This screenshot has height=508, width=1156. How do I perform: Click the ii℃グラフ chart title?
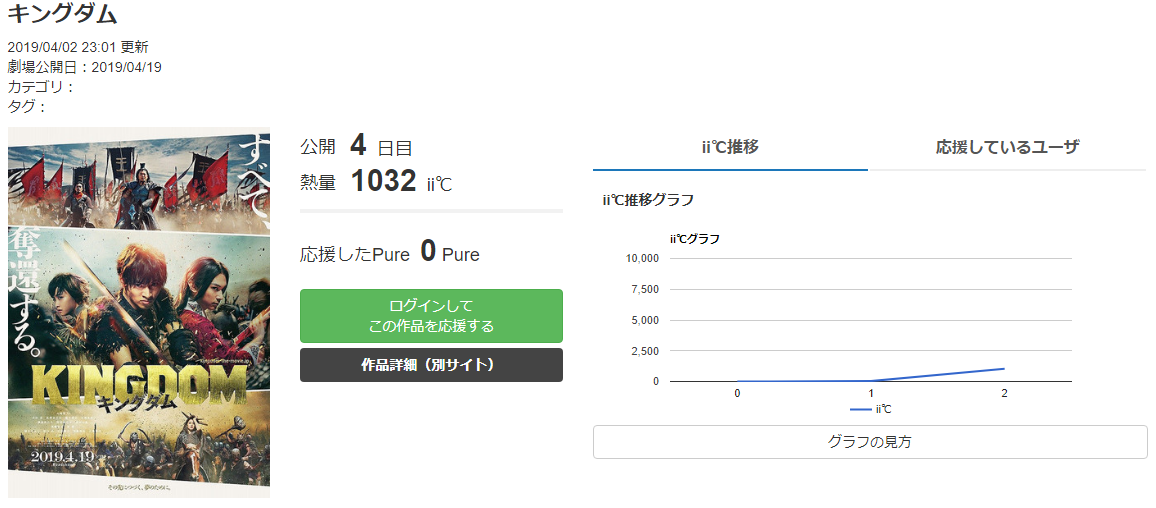click(694, 238)
